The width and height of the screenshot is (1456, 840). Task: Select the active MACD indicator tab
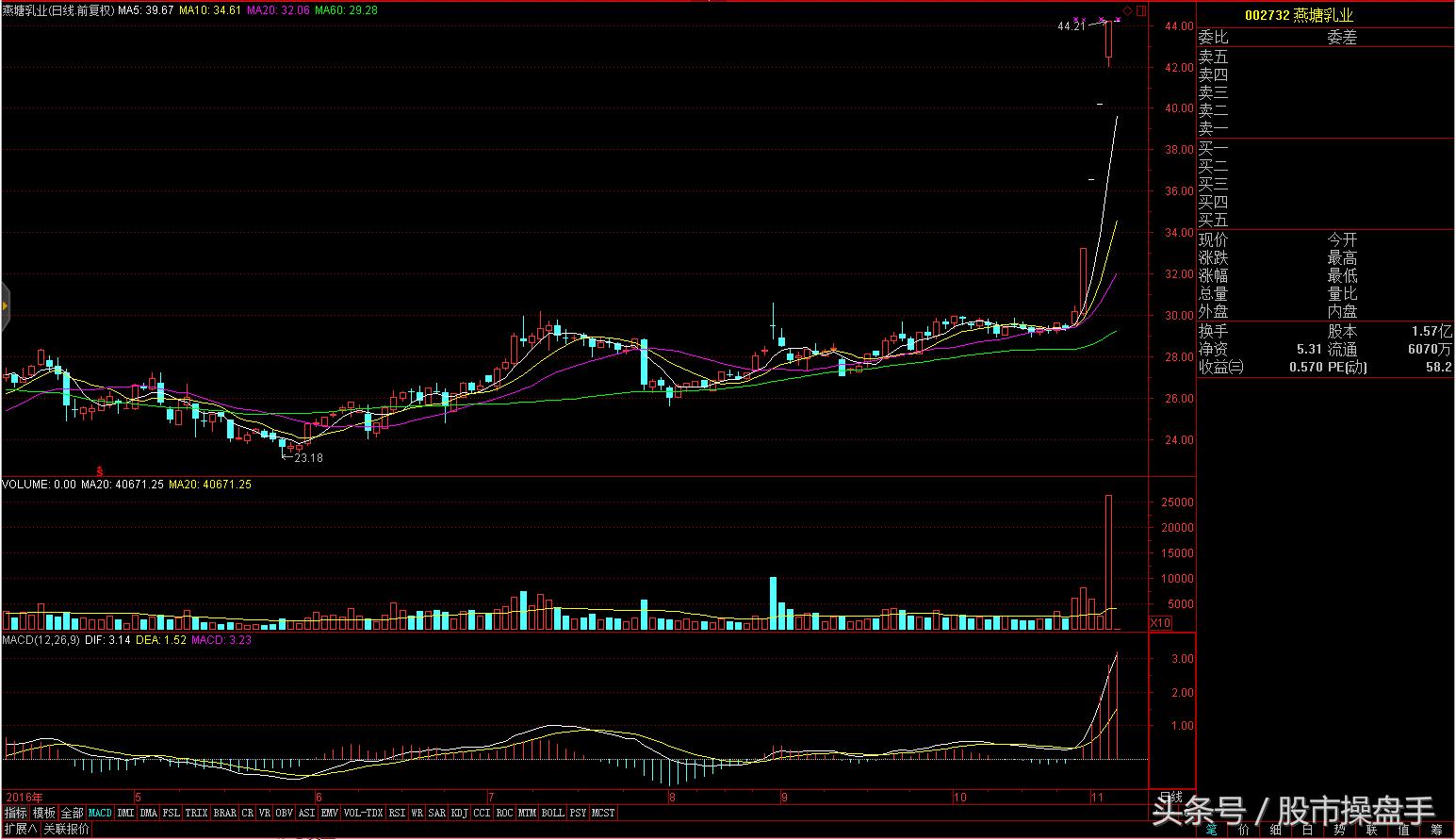coord(100,813)
